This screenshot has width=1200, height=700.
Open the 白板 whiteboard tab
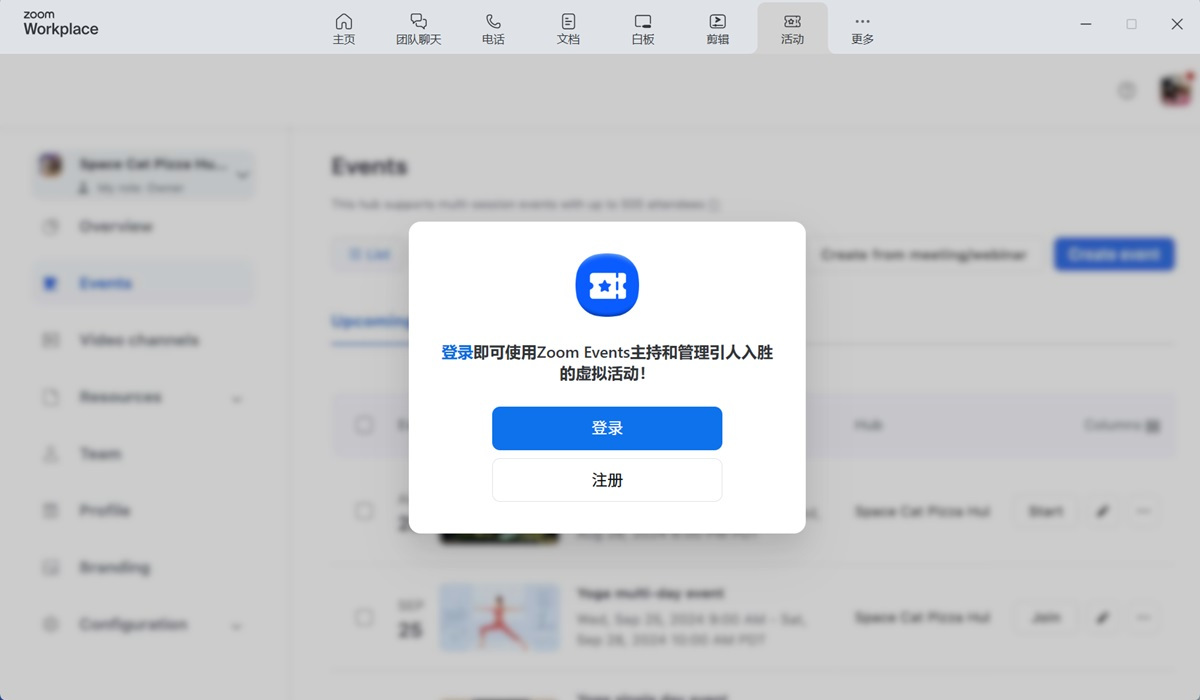coord(643,28)
